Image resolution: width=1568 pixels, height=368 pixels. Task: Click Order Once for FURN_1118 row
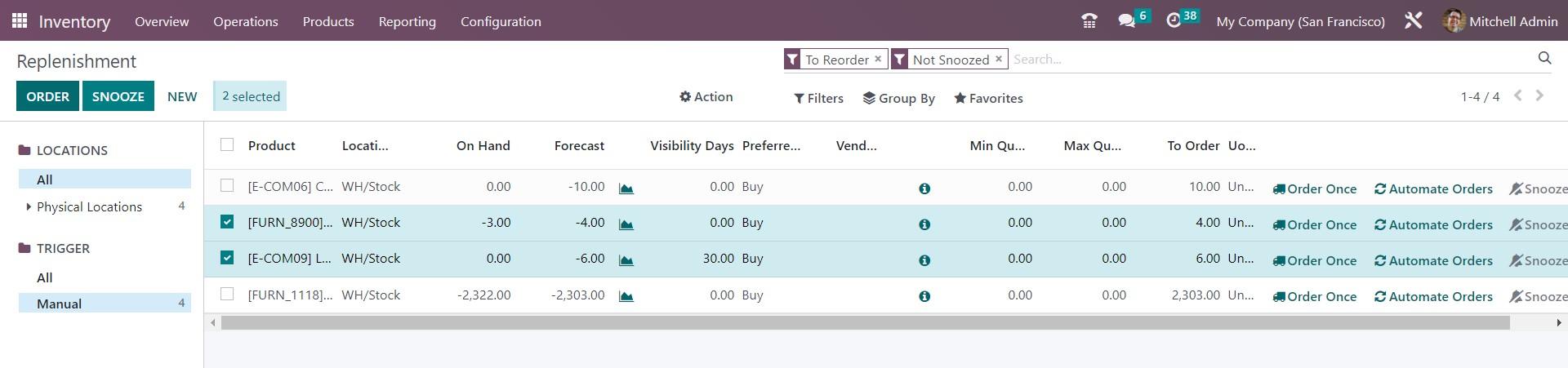1314,296
